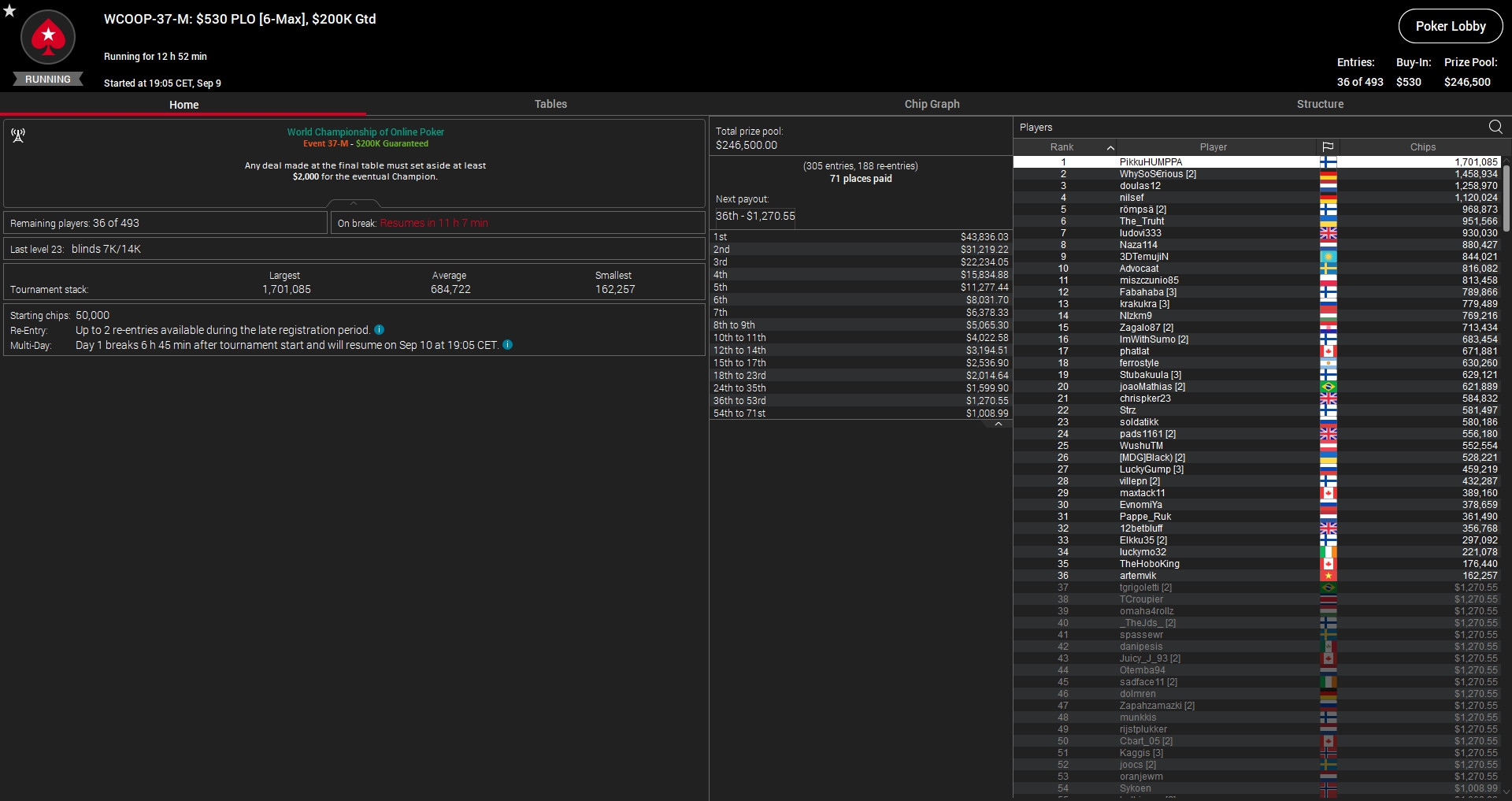Select player Zagalo87 row

pos(1257,328)
